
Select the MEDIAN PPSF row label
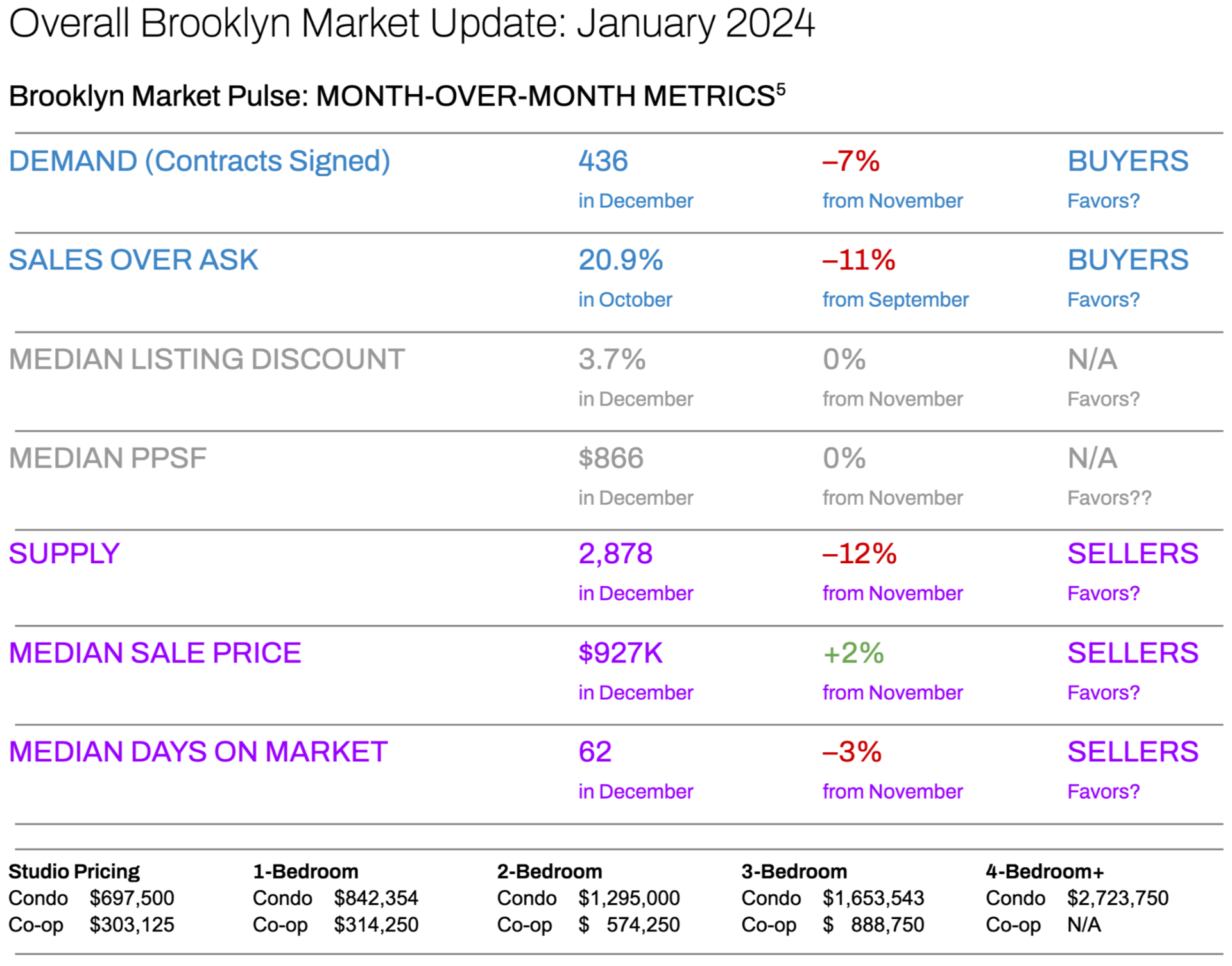(x=108, y=458)
